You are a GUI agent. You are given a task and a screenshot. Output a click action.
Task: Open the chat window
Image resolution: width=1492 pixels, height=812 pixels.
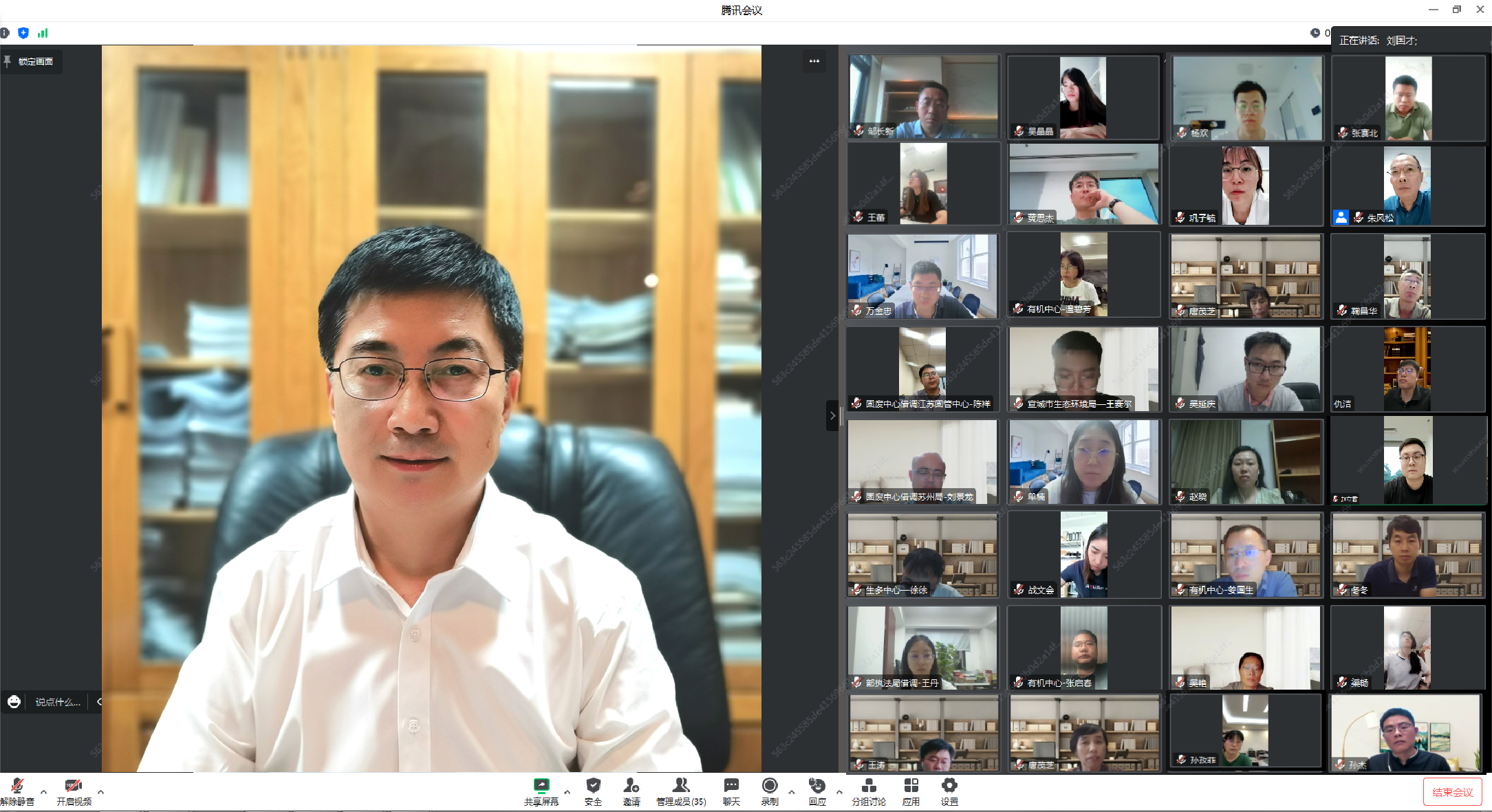[731, 786]
